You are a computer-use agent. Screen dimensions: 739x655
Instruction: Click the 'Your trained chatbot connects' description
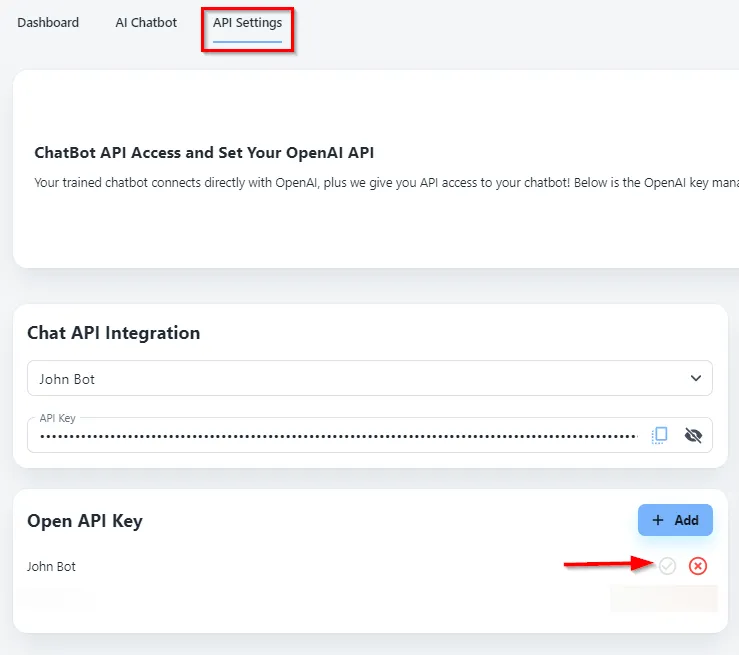(x=386, y=183)
